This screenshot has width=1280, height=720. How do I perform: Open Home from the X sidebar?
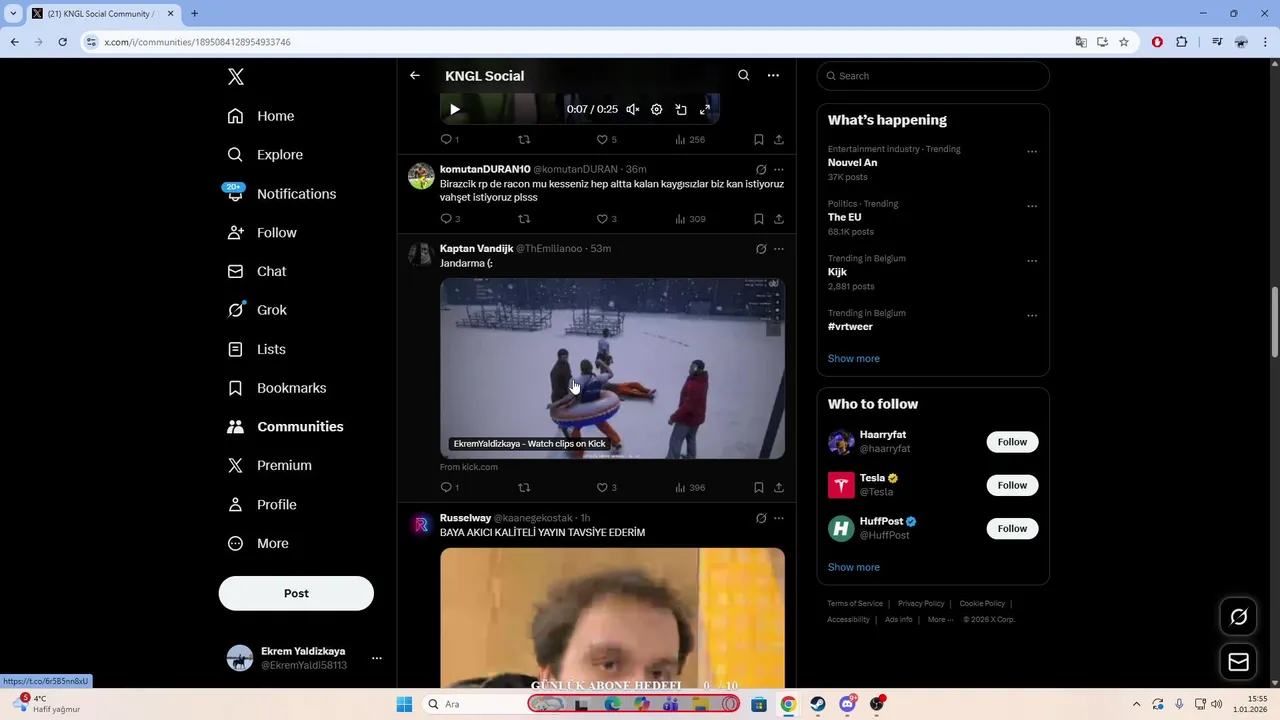click(261, 116)
